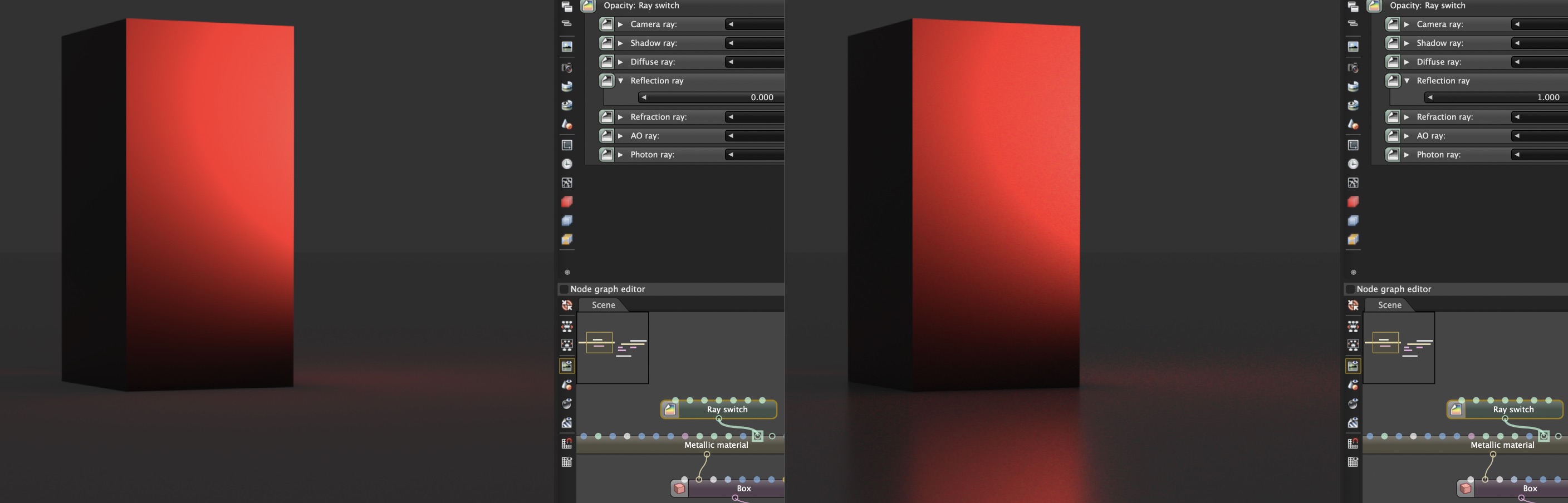Click the Ray switch node's texture icon in left node graph
The image size is (1568, 503).
click(x=669, y=410)
